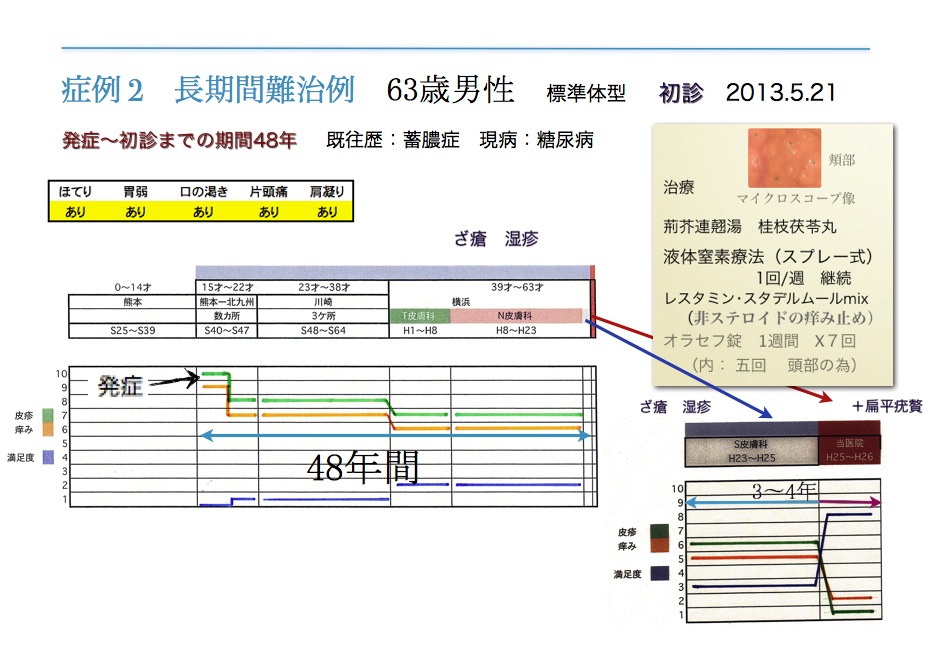Click the dark green 皮疹 swatch beside the 3〜4年 chart

coord(660,532)
